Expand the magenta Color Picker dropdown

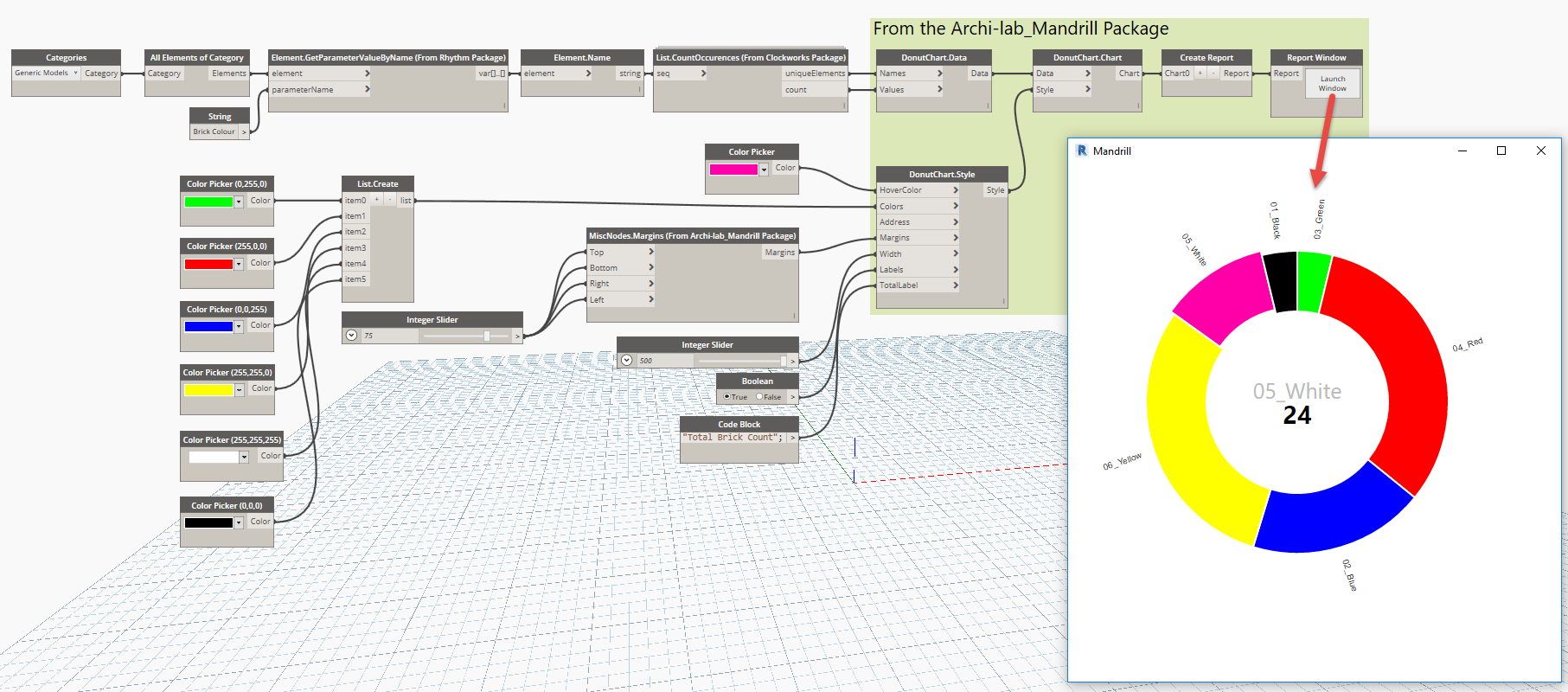pos(764,170)
